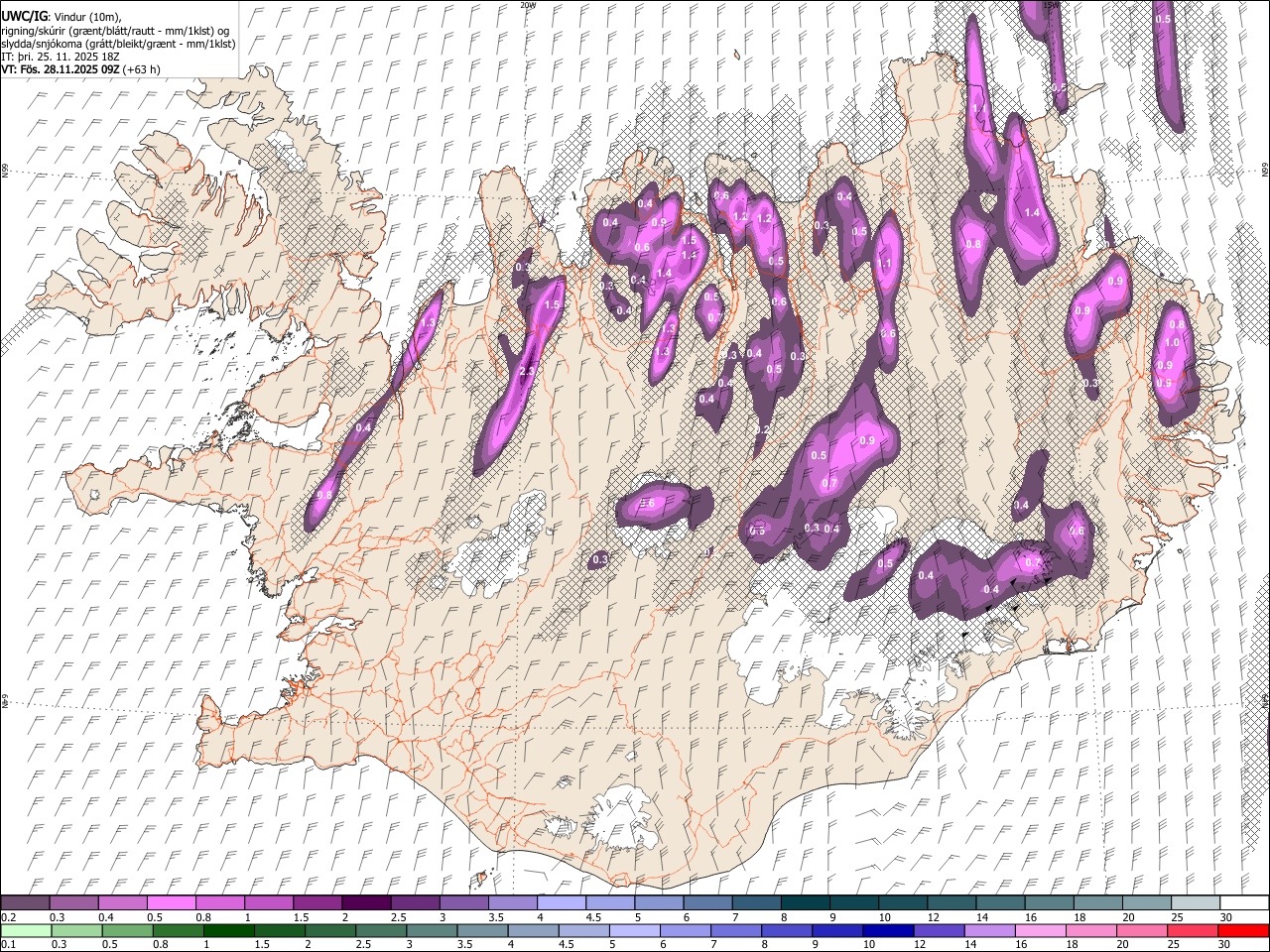1270x952 pixels.
Task: Click the 'rigning/skúrir' header line
Action: tap(116, 31)
